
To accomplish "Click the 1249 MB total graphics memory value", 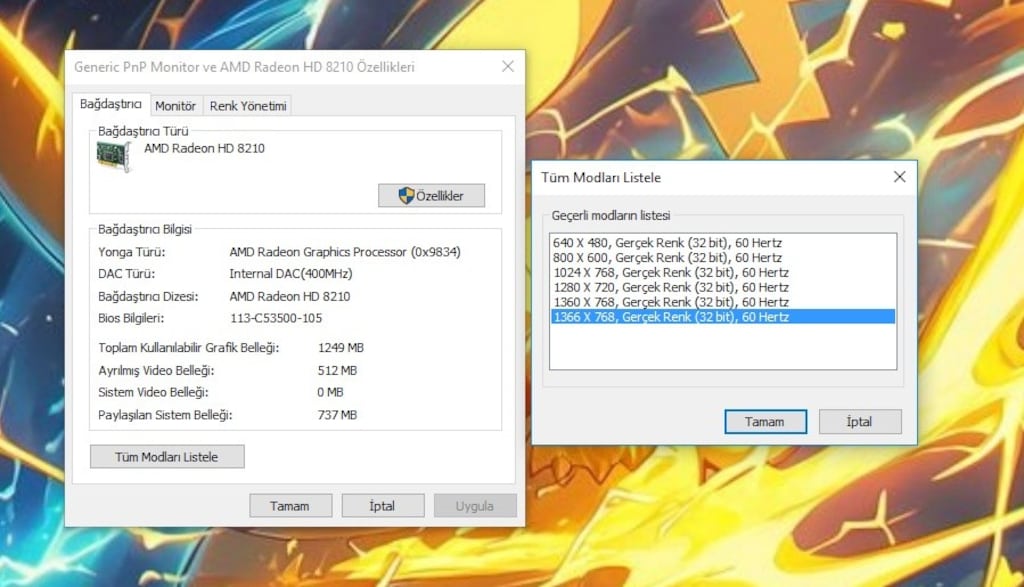I will [x=341, y=348].
